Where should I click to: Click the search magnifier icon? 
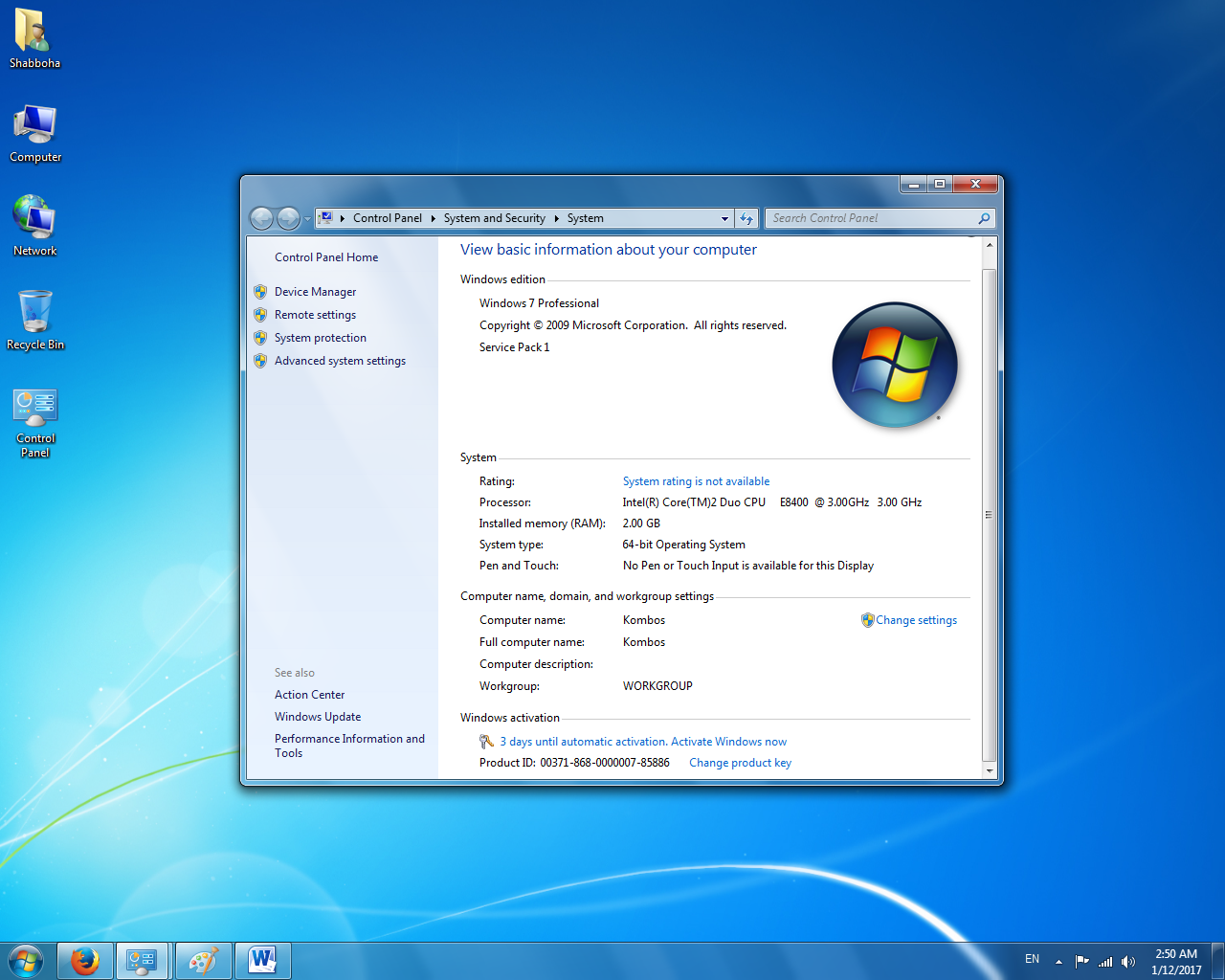984,218
